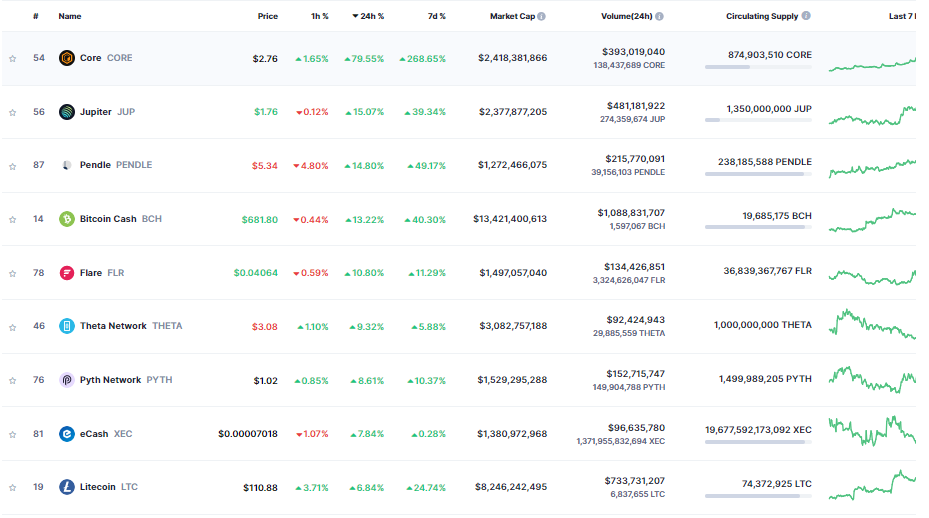
Task: Click the Pendle coin logo icon
Action: 67,165
